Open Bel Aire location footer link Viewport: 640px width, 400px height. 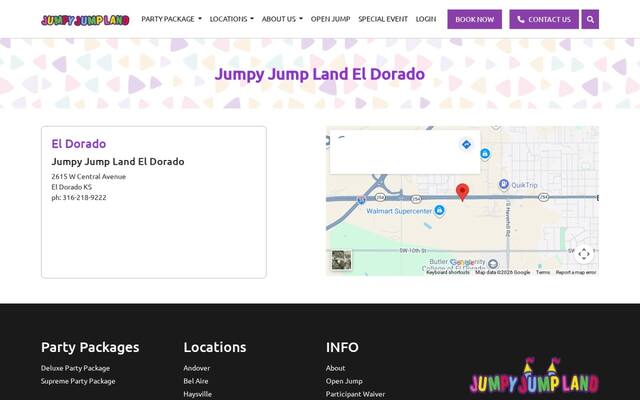[196, 381]
